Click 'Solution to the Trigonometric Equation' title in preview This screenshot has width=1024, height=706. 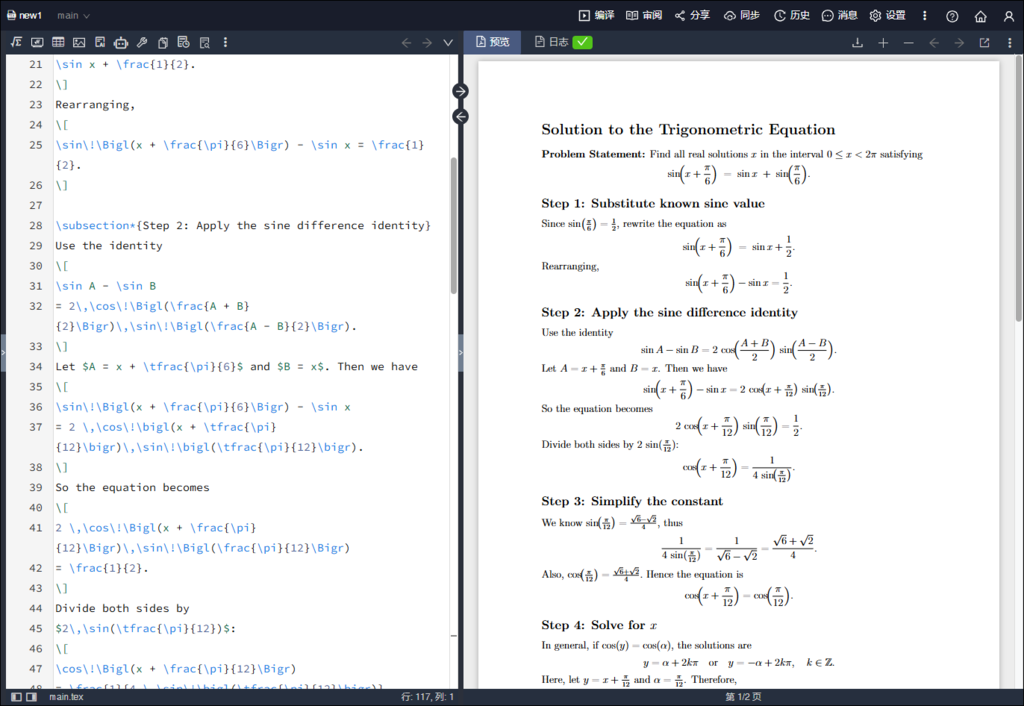click(x=688, y=129)
